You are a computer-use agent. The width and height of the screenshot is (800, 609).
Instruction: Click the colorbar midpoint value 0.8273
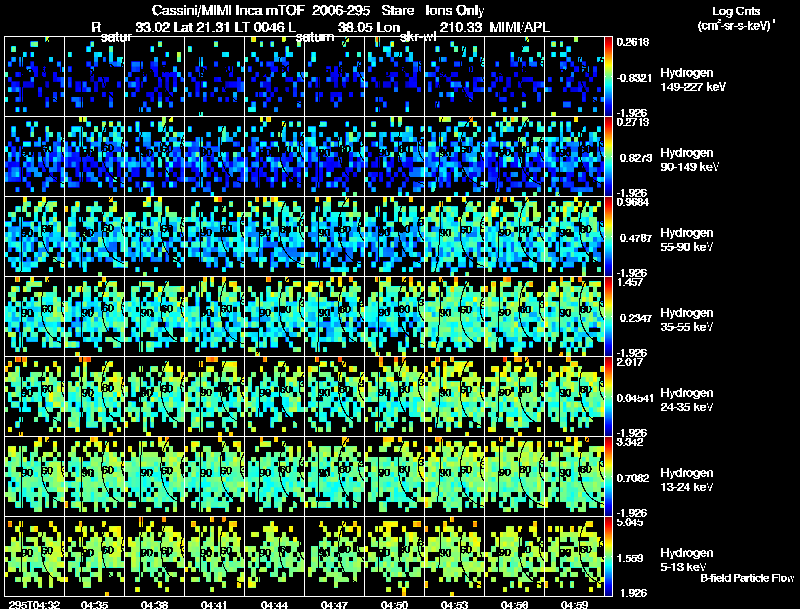pos(634,158)
